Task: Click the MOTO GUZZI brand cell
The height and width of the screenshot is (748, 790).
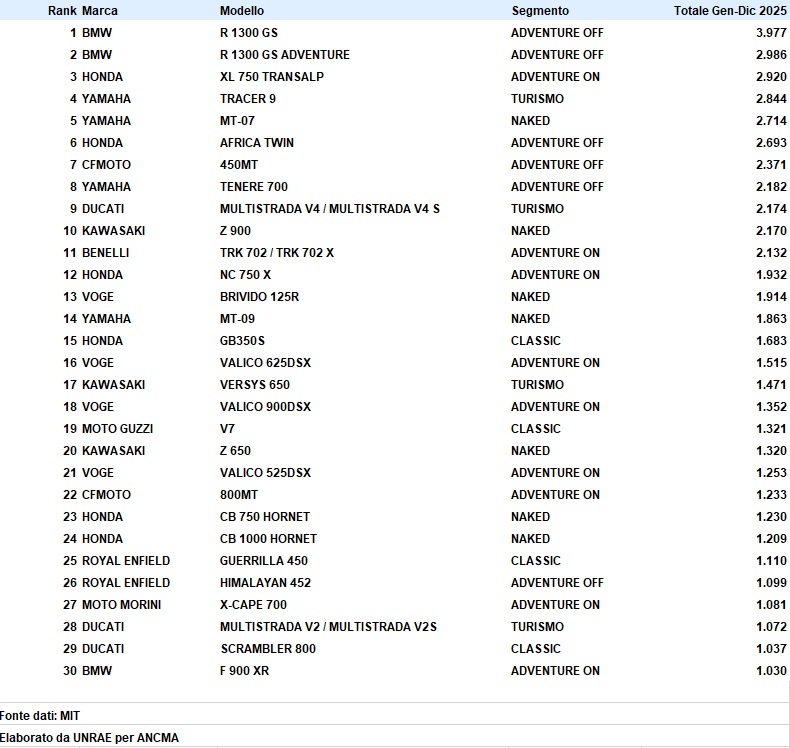Action: pos(117,429)
